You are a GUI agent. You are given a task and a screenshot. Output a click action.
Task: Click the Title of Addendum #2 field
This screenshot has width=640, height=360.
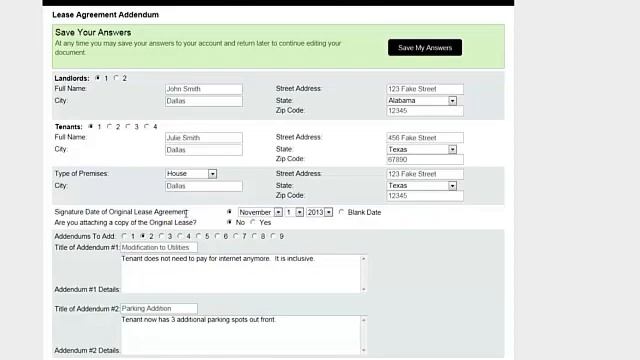159,309
